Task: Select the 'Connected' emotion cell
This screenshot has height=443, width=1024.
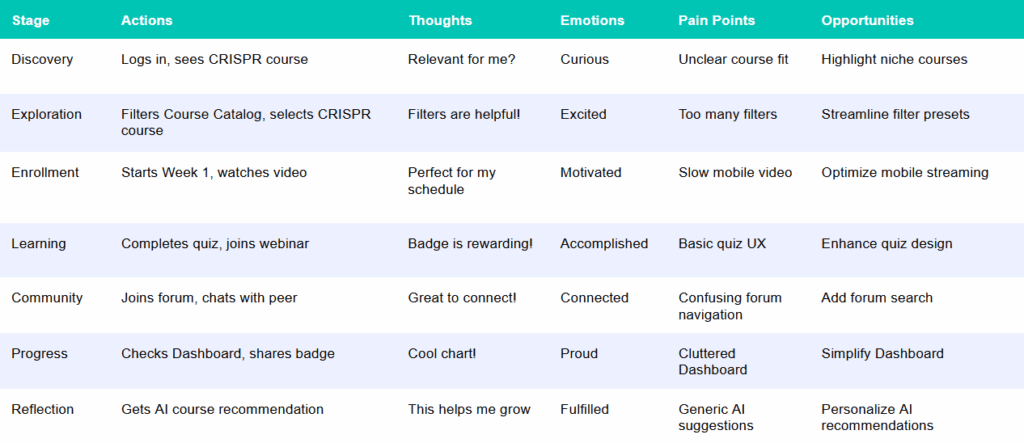Action: click(x=594, y=298)
